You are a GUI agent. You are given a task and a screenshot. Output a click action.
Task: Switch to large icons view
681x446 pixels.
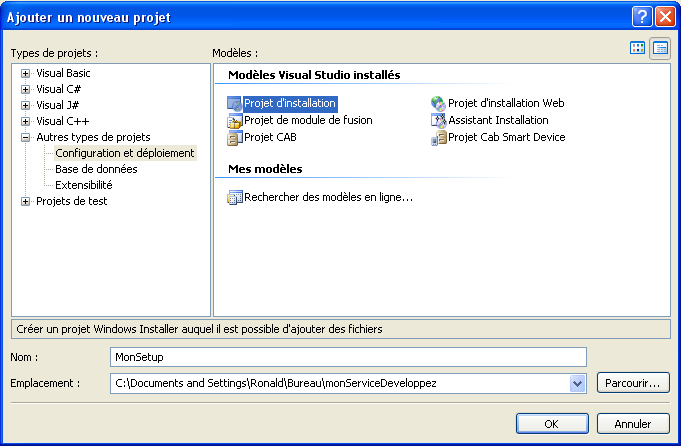coord(638,48)
